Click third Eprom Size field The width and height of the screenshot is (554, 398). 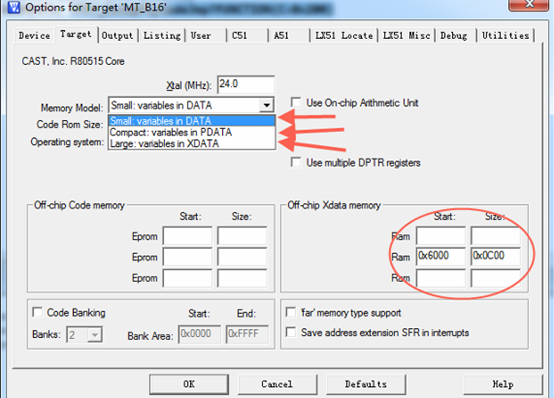click(x=242, y=278)
